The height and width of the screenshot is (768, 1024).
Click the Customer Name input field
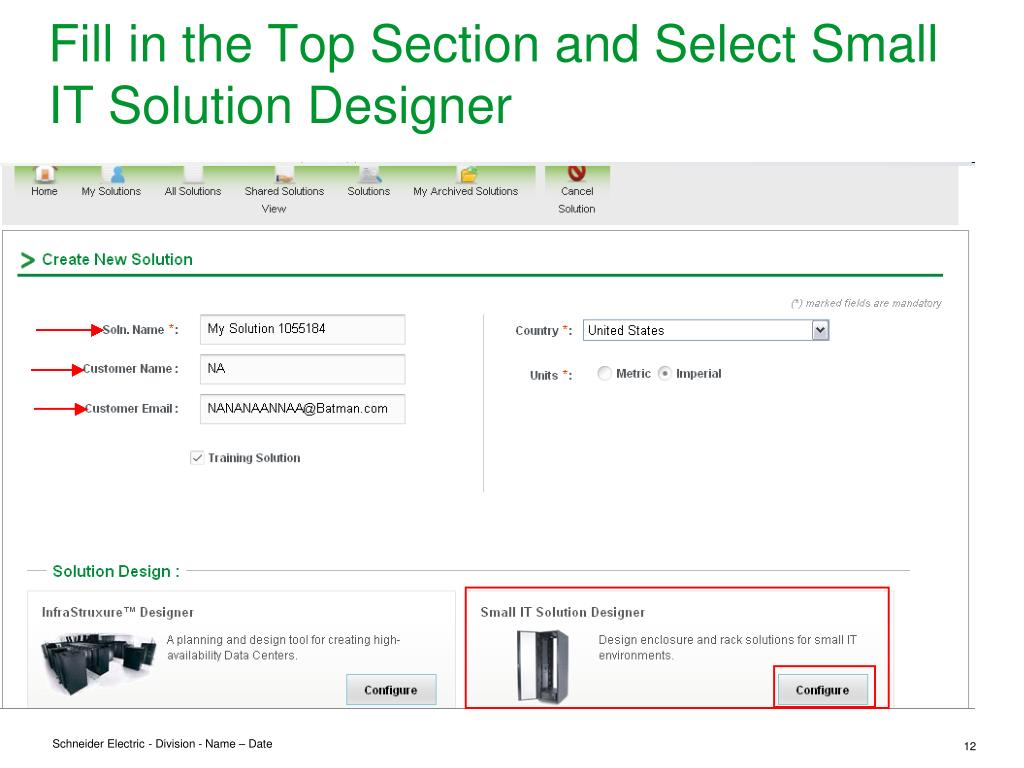(x=302, y=369)
